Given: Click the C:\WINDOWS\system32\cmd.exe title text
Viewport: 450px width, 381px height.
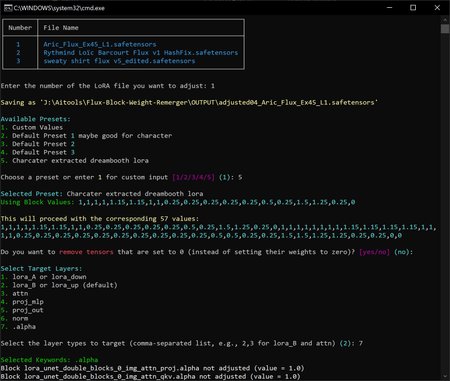Looking at the screenshot, I should pyautogui.click(x=59, y=8).
